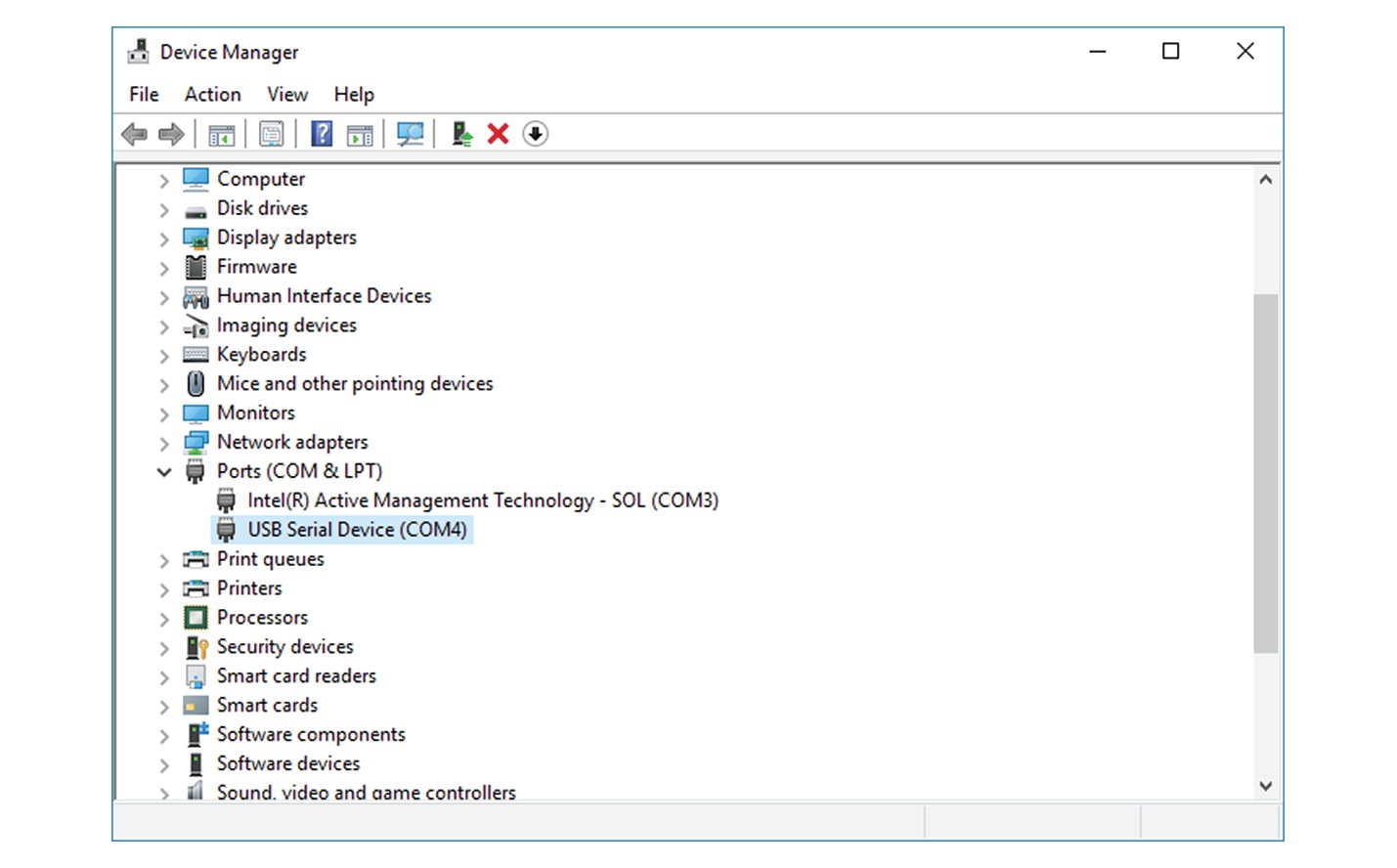Open the Action menu
The image size is (1397, 868).
tap(212, 94)
